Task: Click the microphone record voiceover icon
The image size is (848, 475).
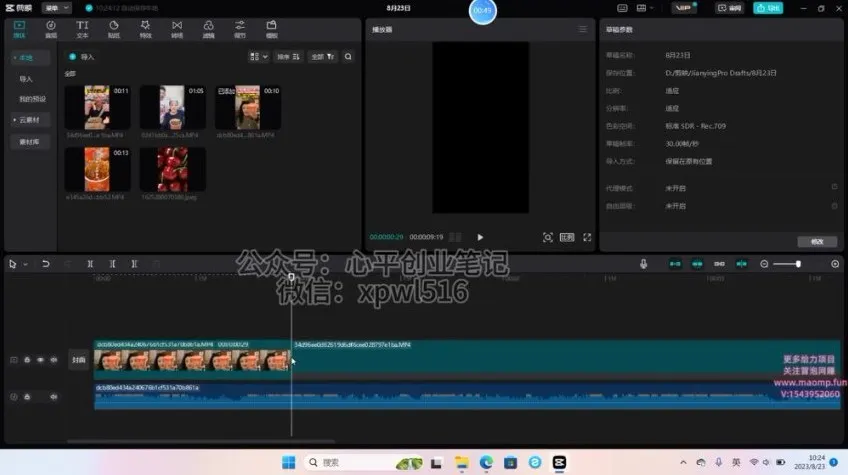Action: [x=643, y=264]
